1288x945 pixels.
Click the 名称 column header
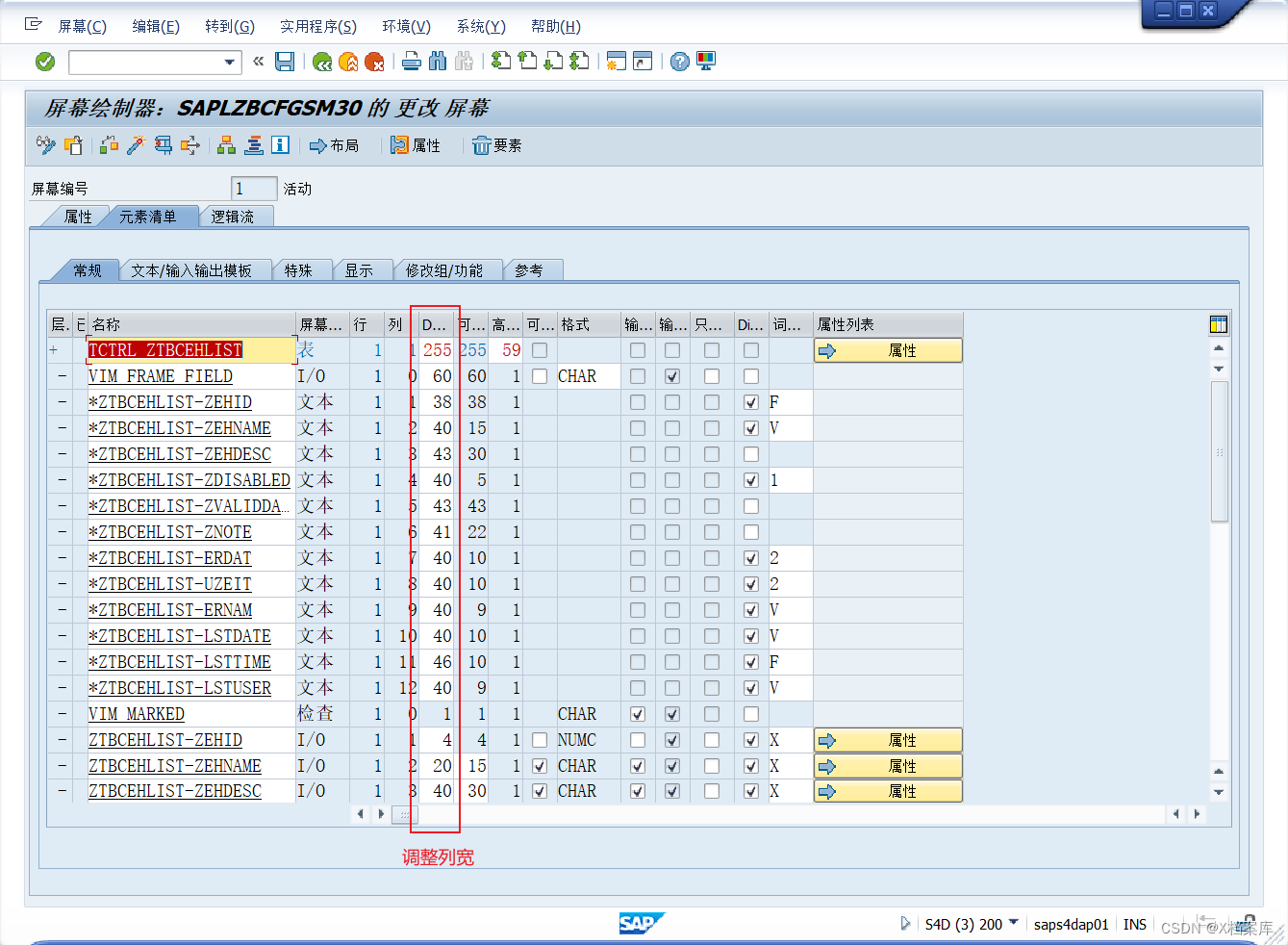click(191, 324)
